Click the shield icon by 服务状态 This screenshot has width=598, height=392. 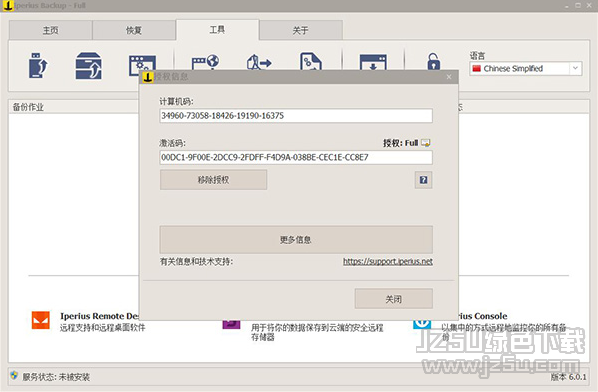pos(14,375)
